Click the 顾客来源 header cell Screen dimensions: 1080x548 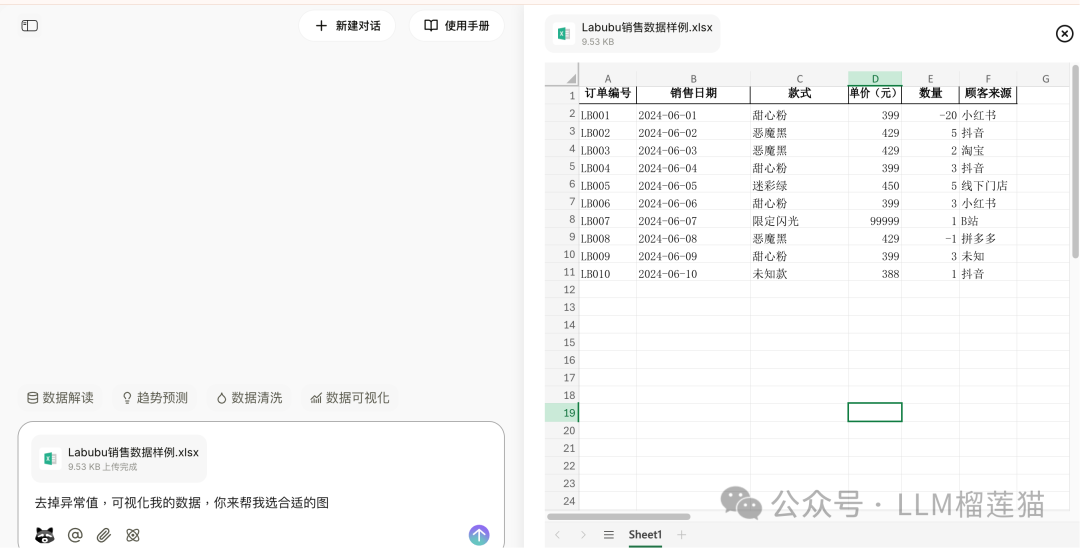click(x=988, y=94)
